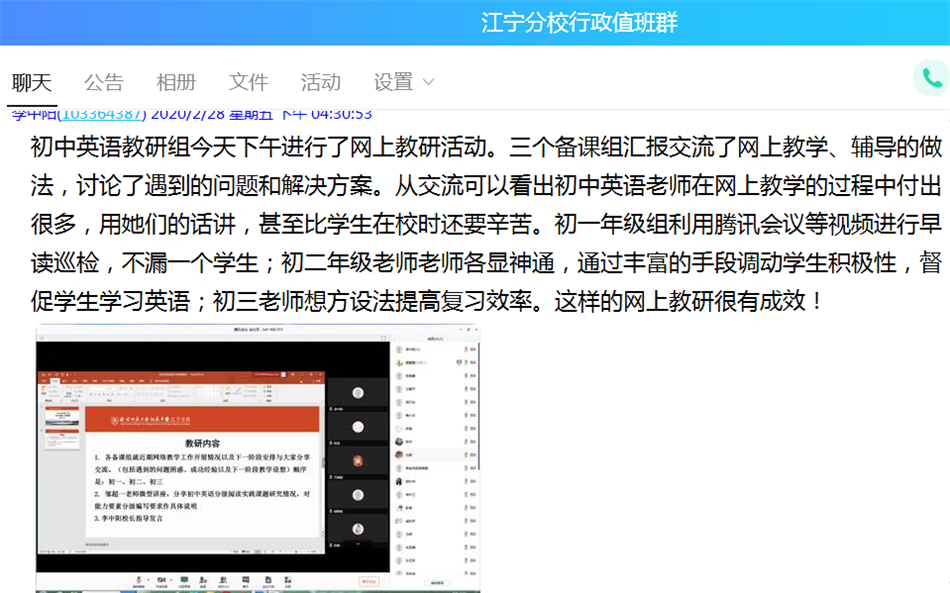Click the microphone mute icon in meeting toolbar
Viewport: 950px width, 593px height.
[x=137, y=580]
